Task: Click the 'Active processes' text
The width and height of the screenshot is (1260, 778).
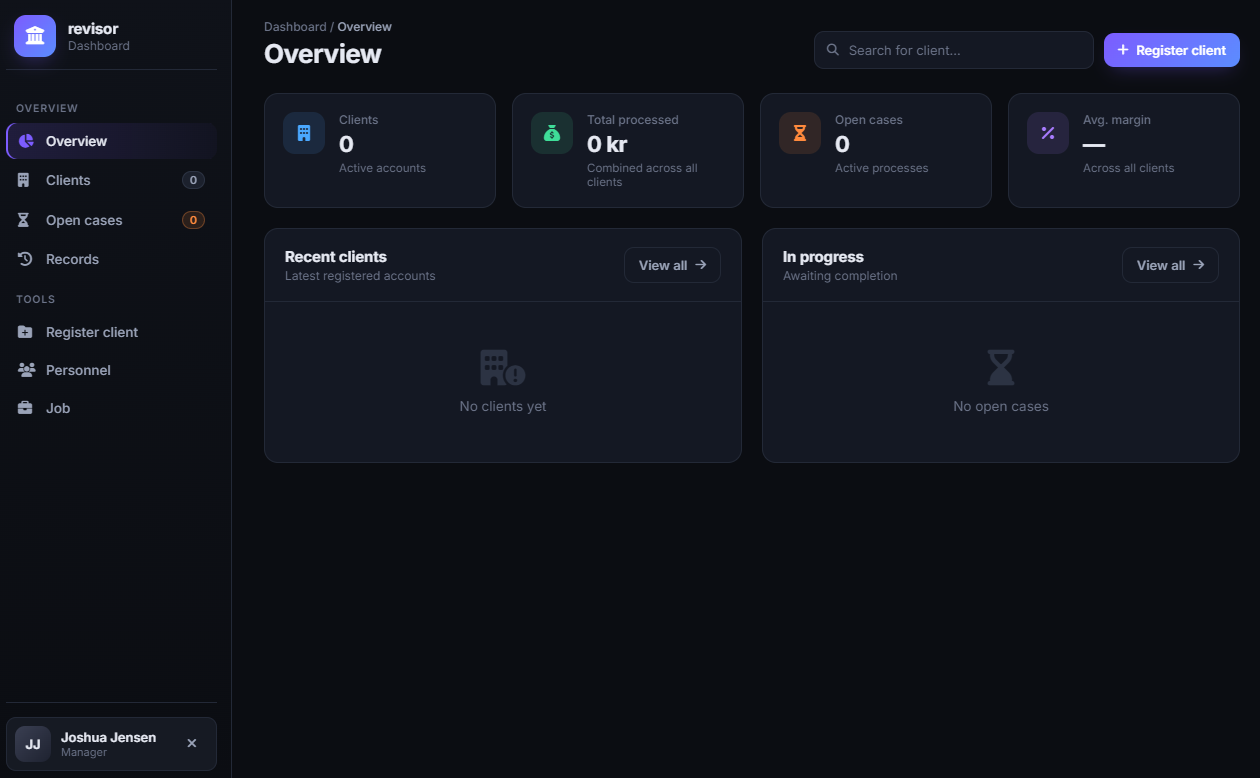Action: pyautogui.click(x=881, y=168)
